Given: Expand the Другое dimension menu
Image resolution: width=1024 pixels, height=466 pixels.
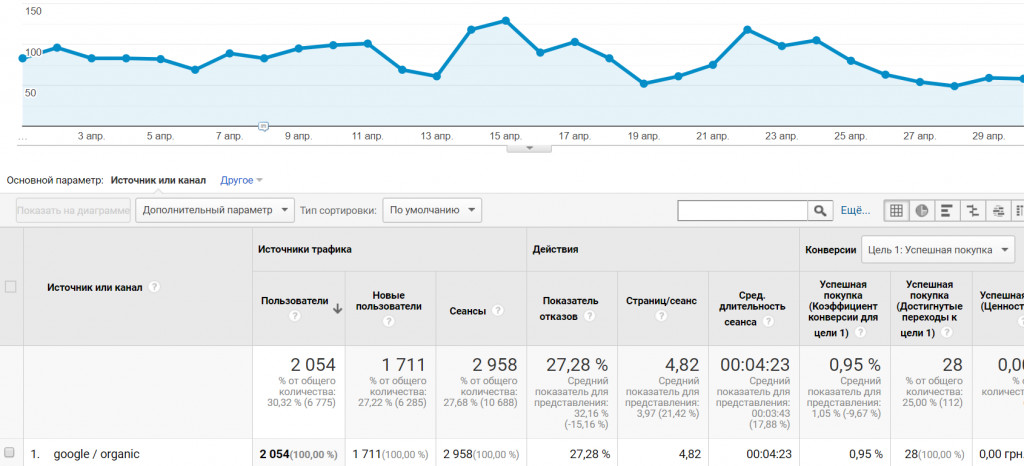Looking at the screenshot, I should [x=241, y=180].
